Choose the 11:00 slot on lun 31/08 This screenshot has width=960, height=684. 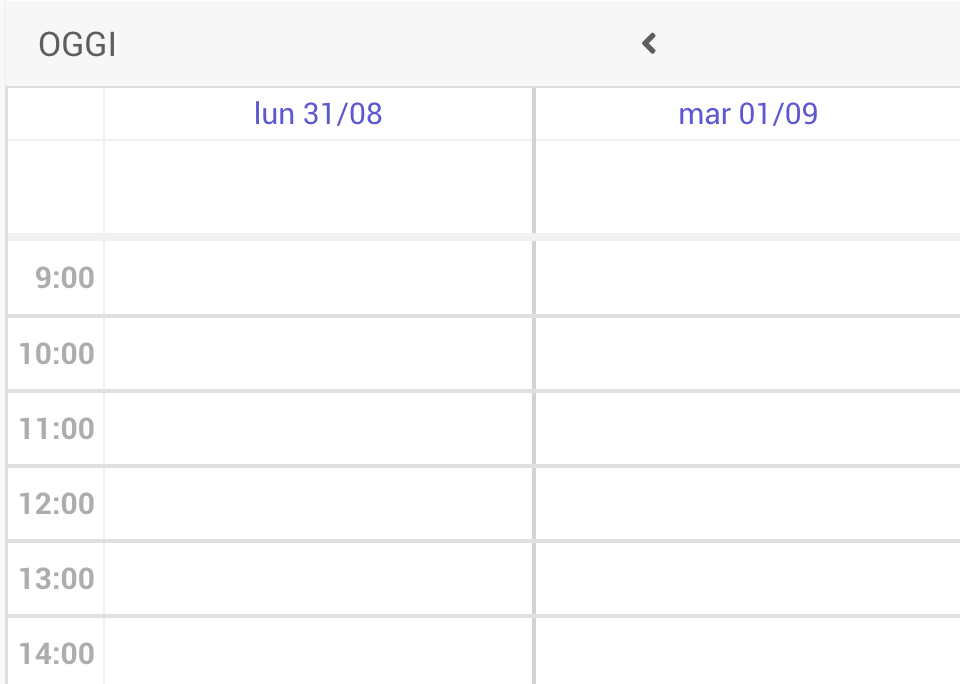coord(318,429)
